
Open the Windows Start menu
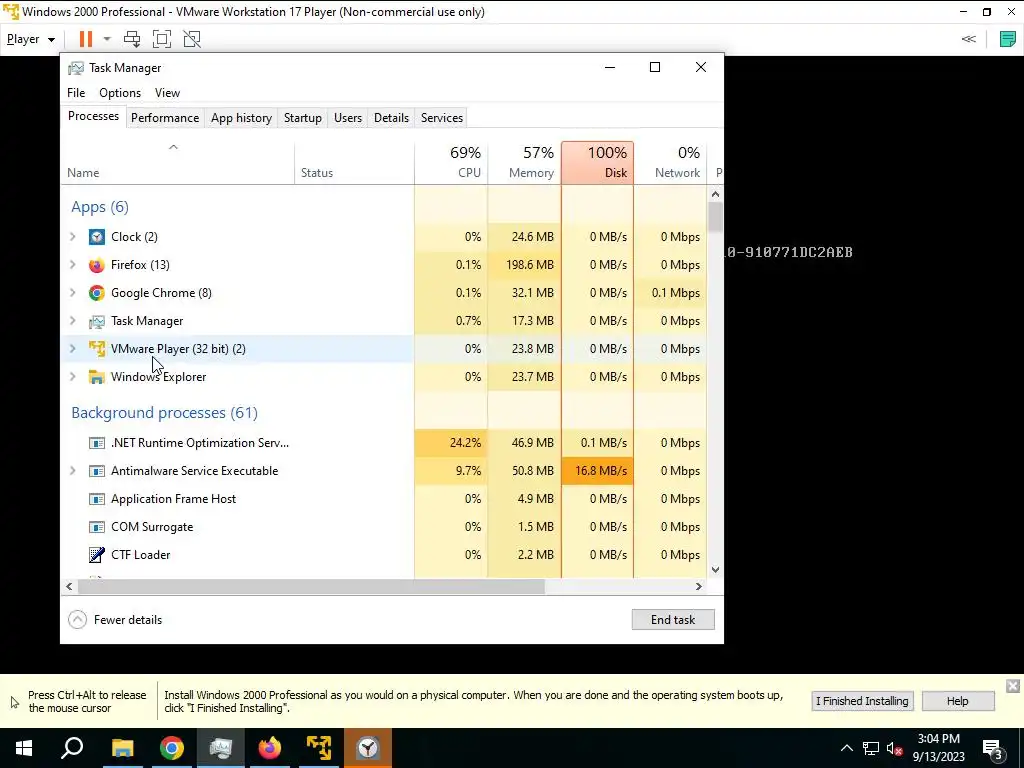pyautogui.click(x=24, y=748)
